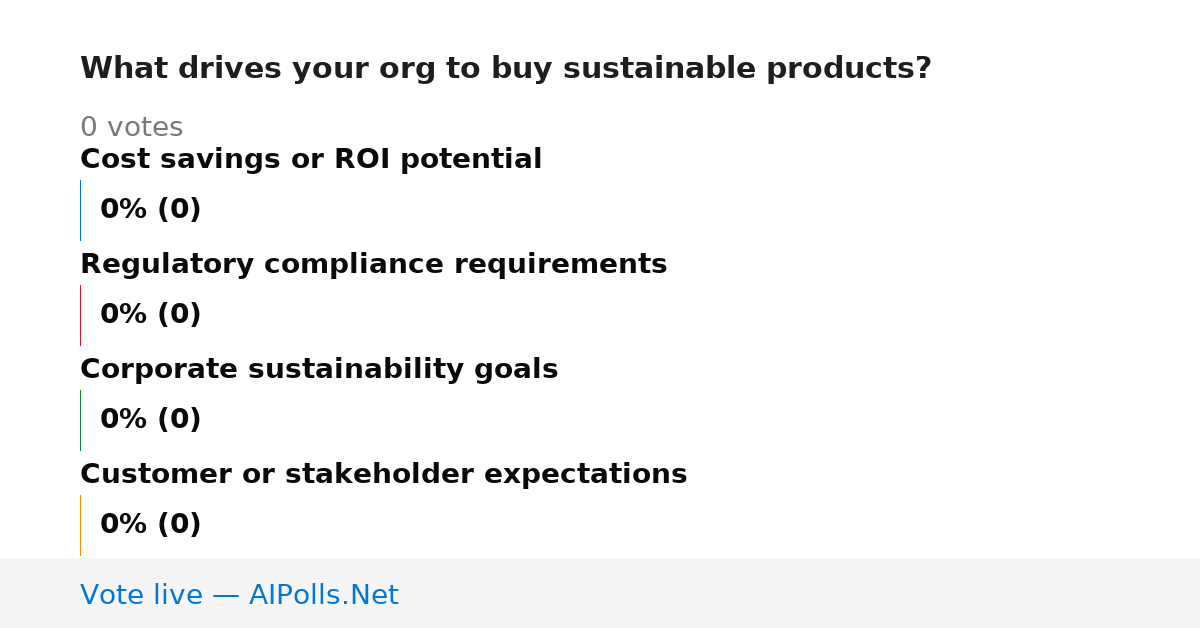Click the word "stakeholder" in the last option

click(x=395, y=475)
